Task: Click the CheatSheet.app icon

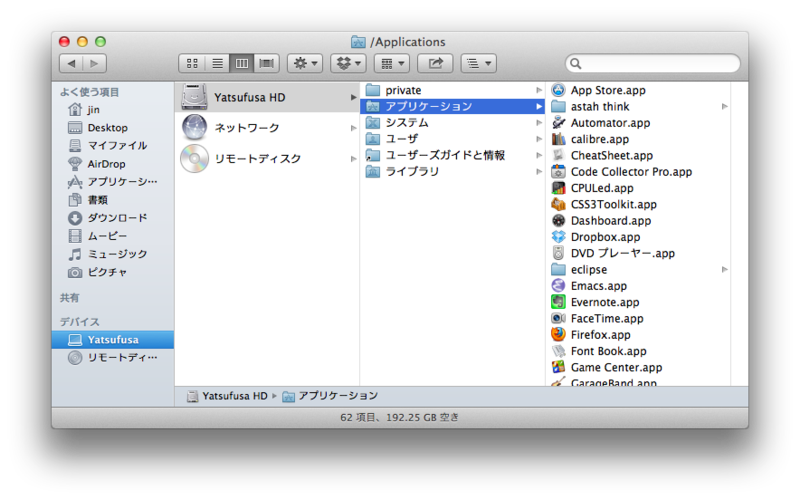Action: tap(559, 155)
